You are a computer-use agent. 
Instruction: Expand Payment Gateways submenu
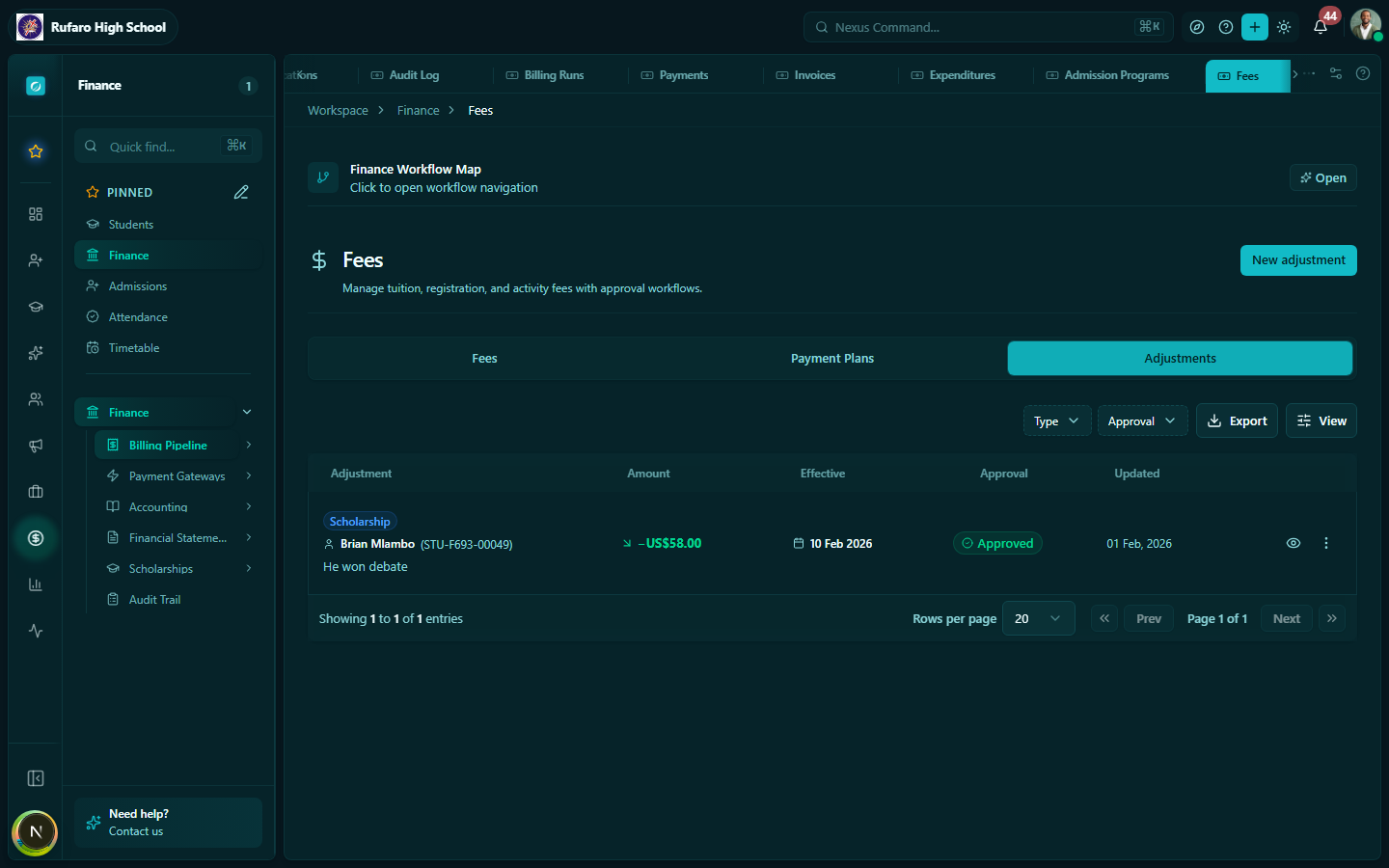pos(249,475)
